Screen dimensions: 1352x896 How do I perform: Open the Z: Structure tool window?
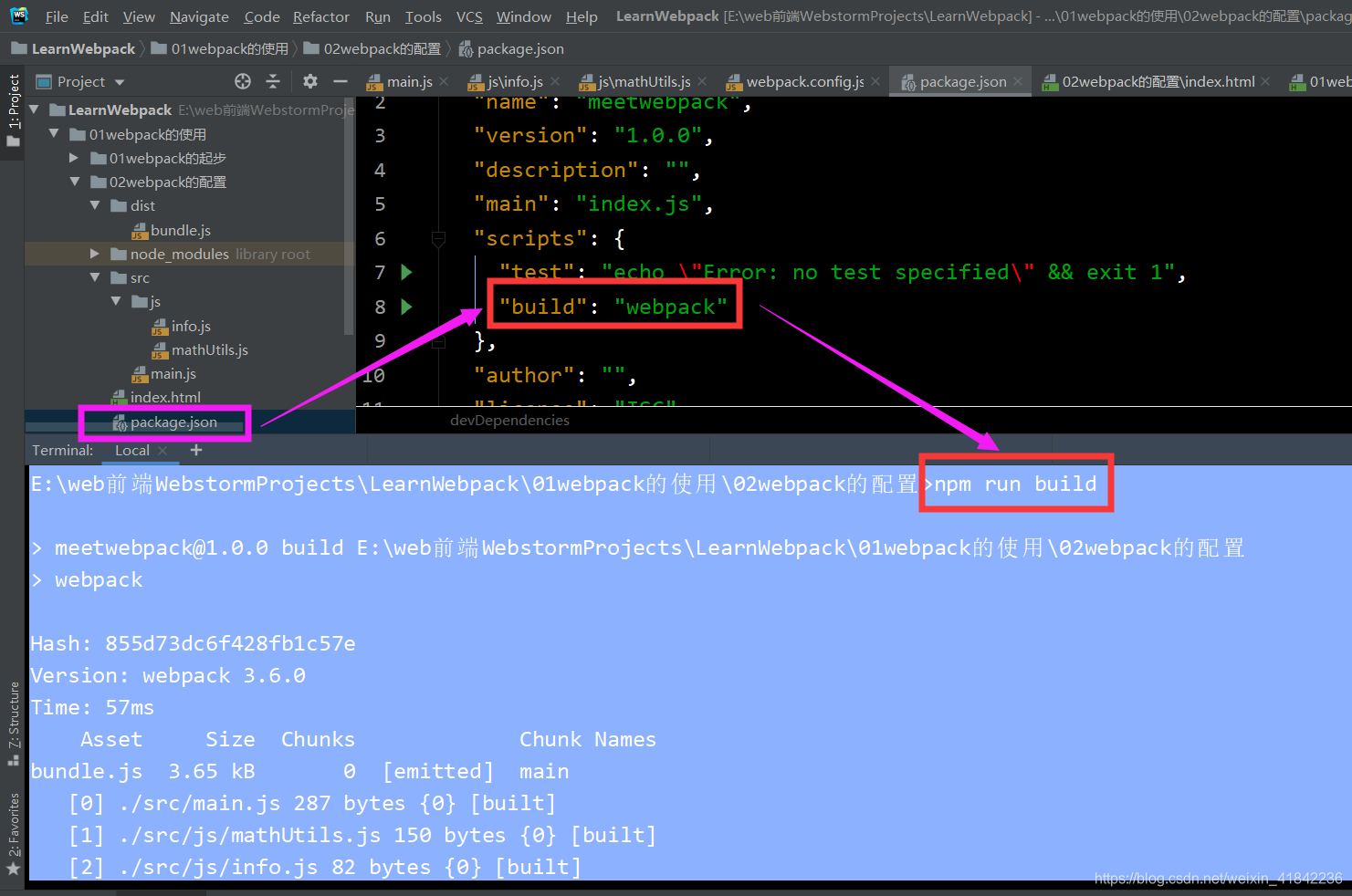pos(14,723)
